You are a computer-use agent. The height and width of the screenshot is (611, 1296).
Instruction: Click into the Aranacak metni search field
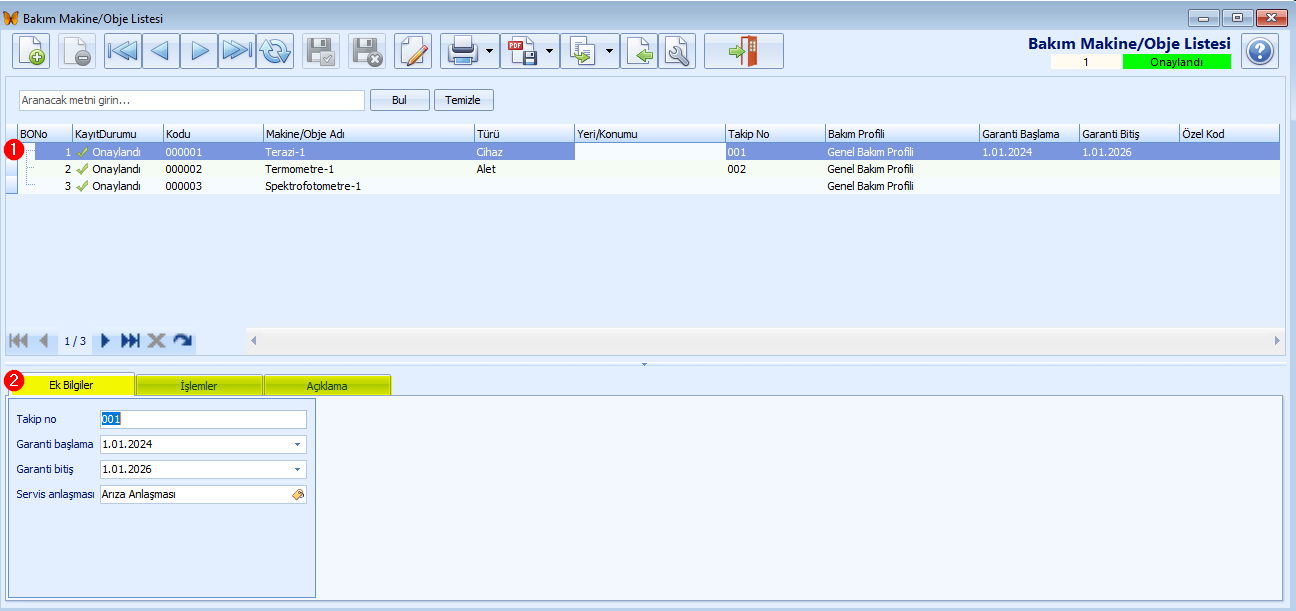(191, 100)
